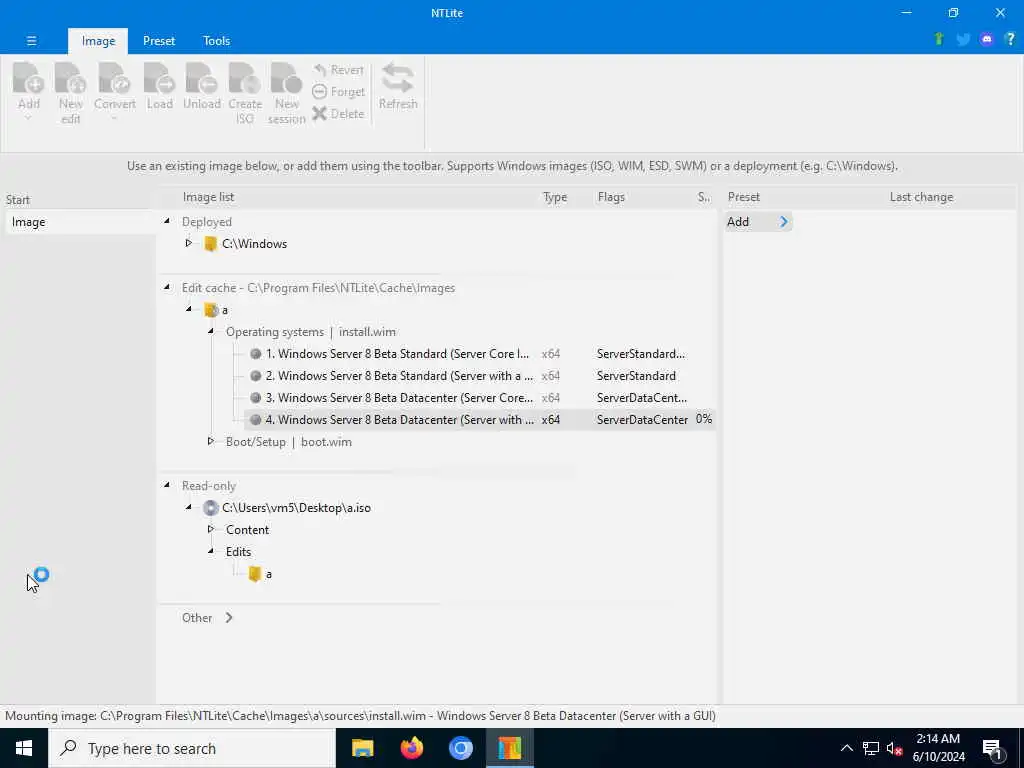
Task: Collapse the Edits node
Action: (x=211, y=551)
